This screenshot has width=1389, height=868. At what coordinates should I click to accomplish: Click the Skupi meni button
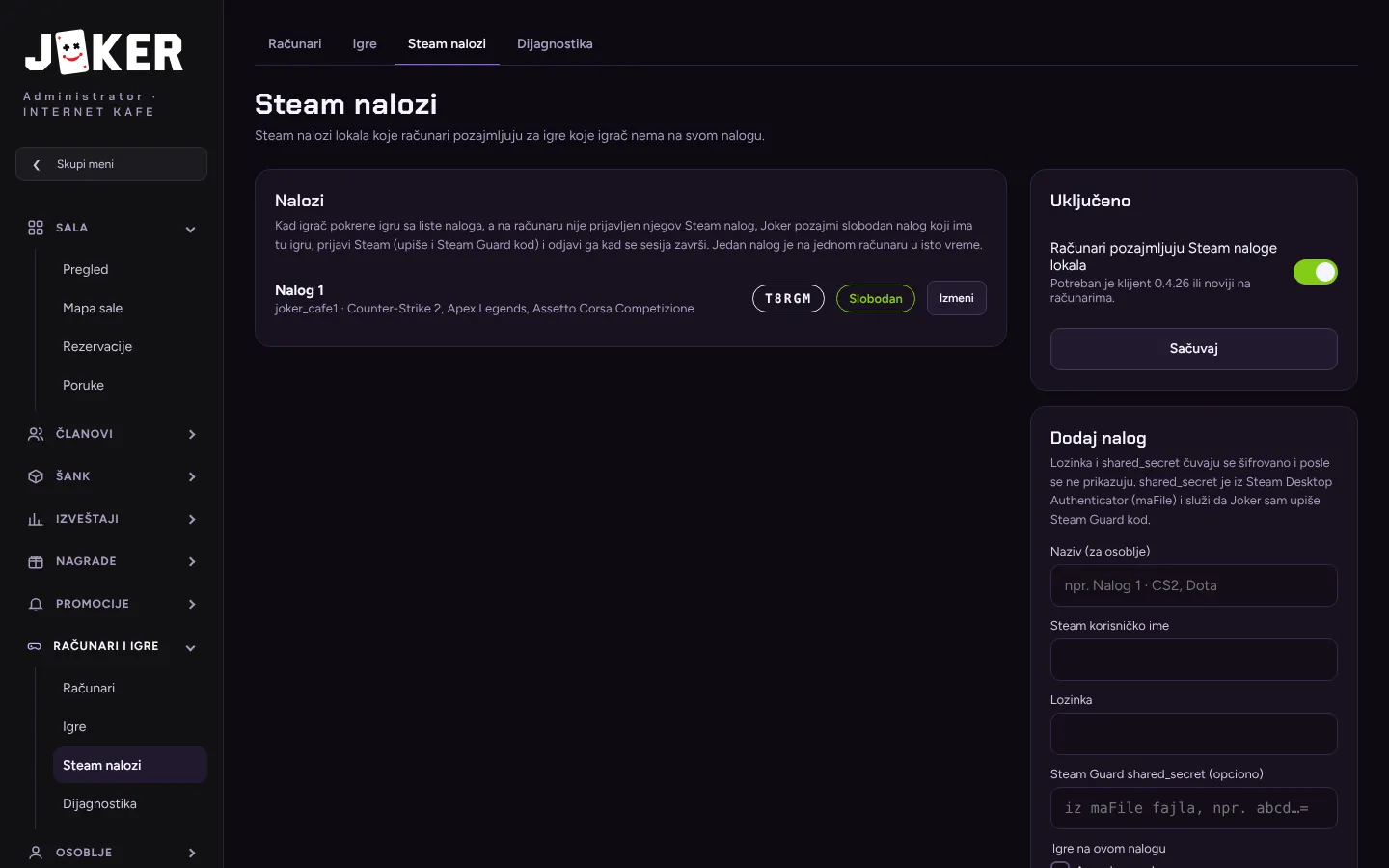point(111,164)
